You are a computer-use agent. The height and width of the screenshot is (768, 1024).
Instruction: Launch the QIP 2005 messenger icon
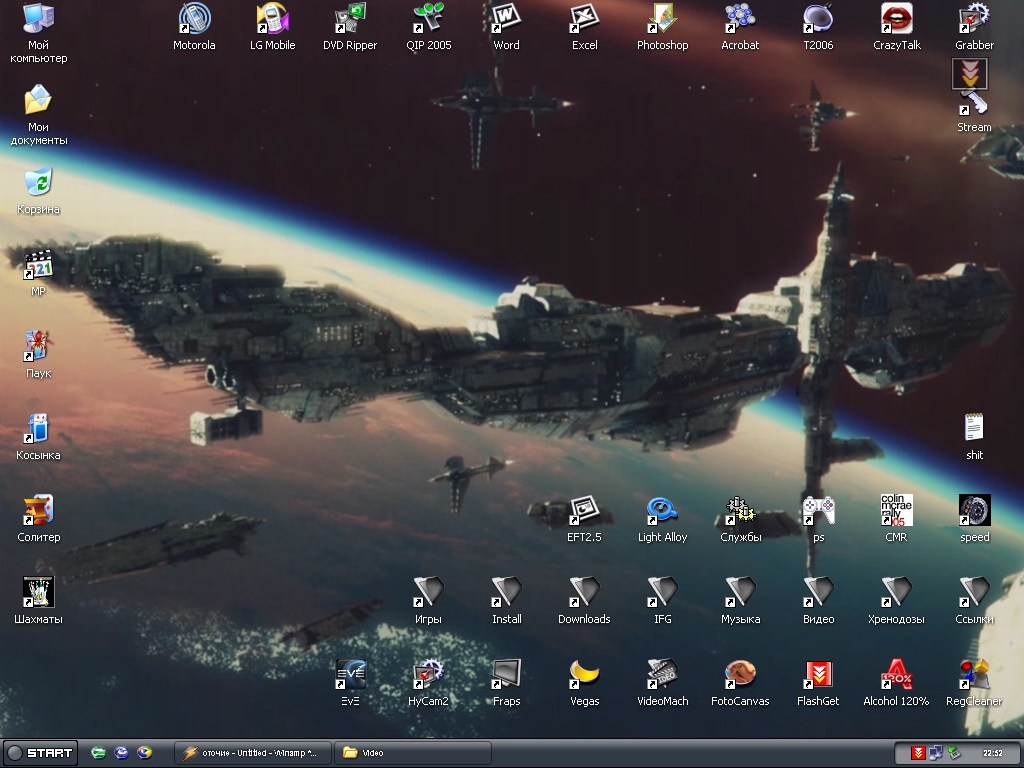(x=428, y=19)
